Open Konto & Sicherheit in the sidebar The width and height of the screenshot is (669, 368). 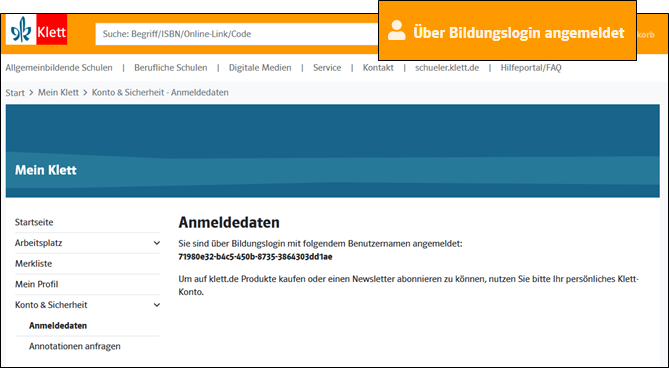51,305
